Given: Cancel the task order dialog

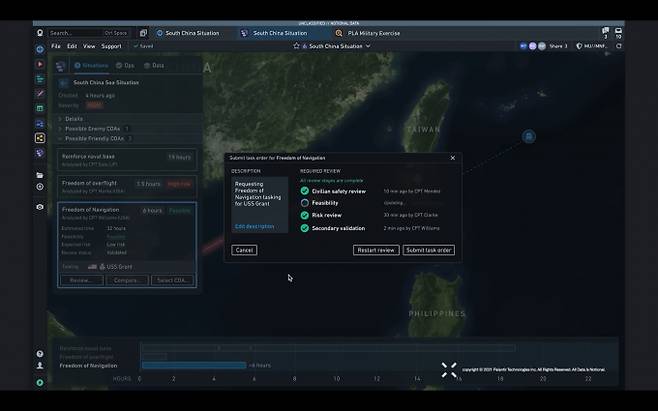Looking at the screenshot, I should click(244, 250).
